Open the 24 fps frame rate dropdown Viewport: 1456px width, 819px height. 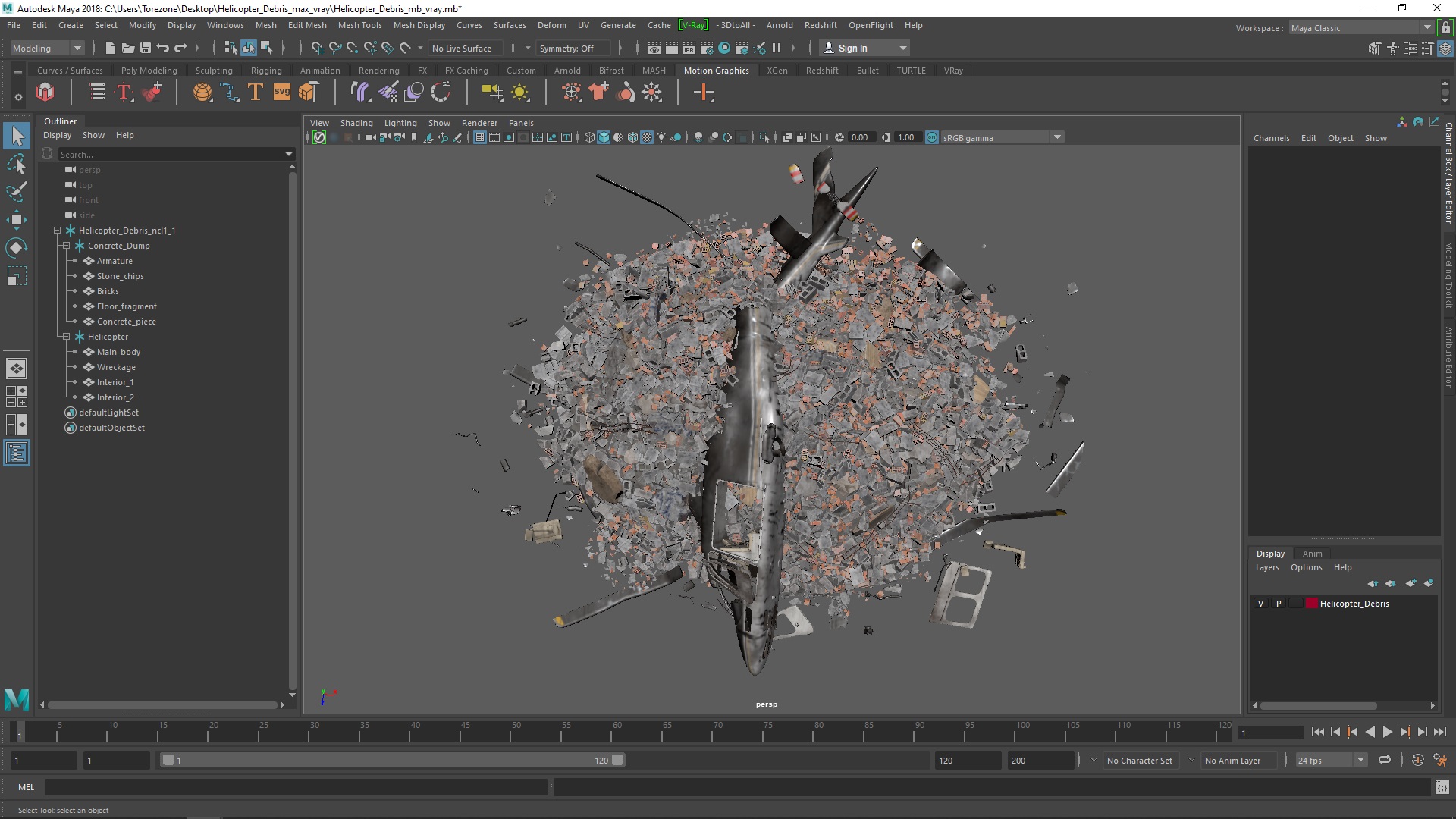click(1330, 760)
